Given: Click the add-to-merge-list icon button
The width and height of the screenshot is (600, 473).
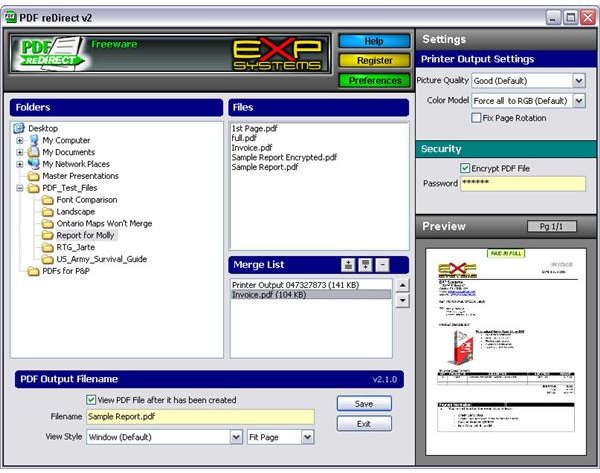Looking at the screenshot, I should point(348,265).
